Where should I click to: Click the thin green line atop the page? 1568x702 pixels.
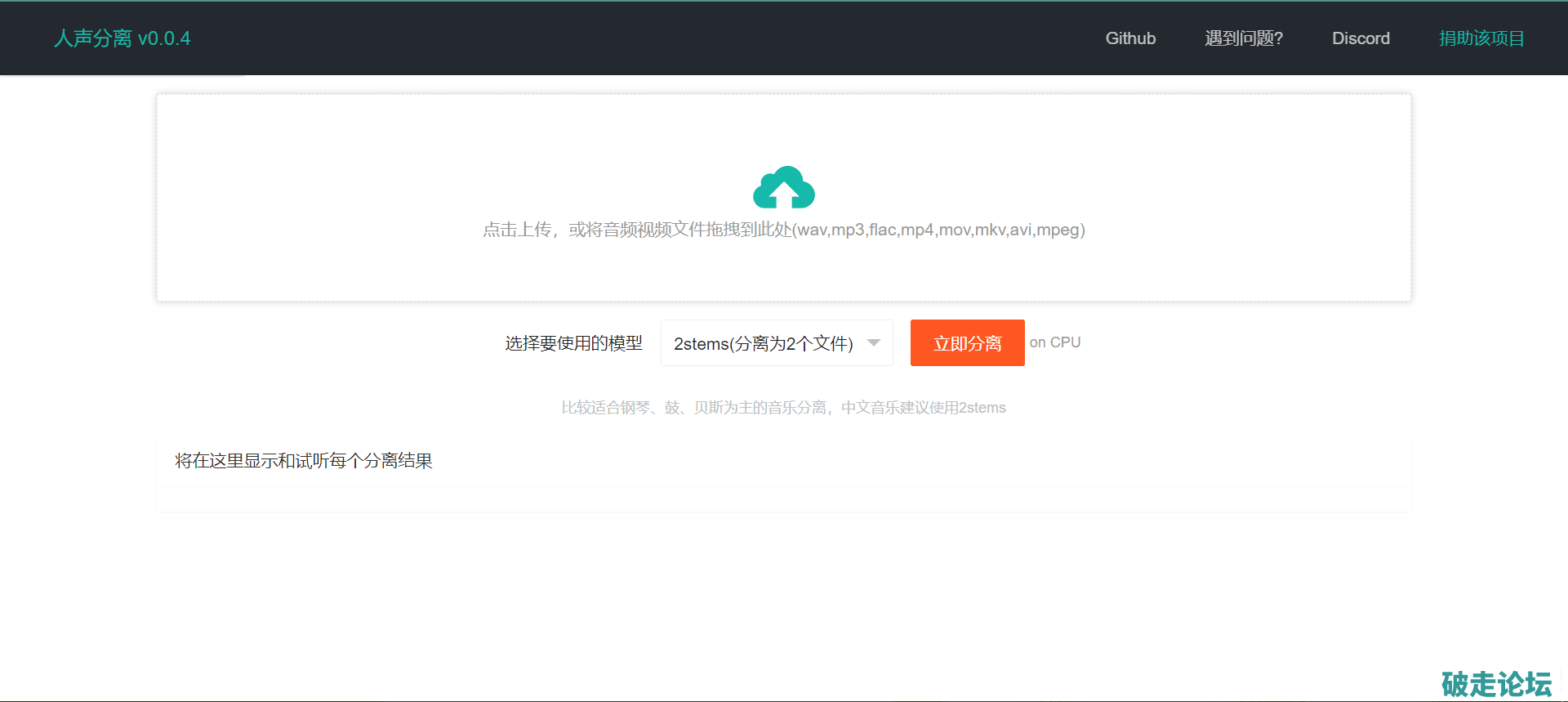(x=784, y=1)
